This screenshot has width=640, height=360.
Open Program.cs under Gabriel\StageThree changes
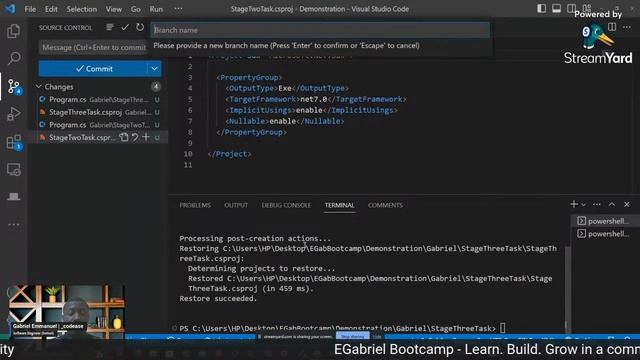99,100
